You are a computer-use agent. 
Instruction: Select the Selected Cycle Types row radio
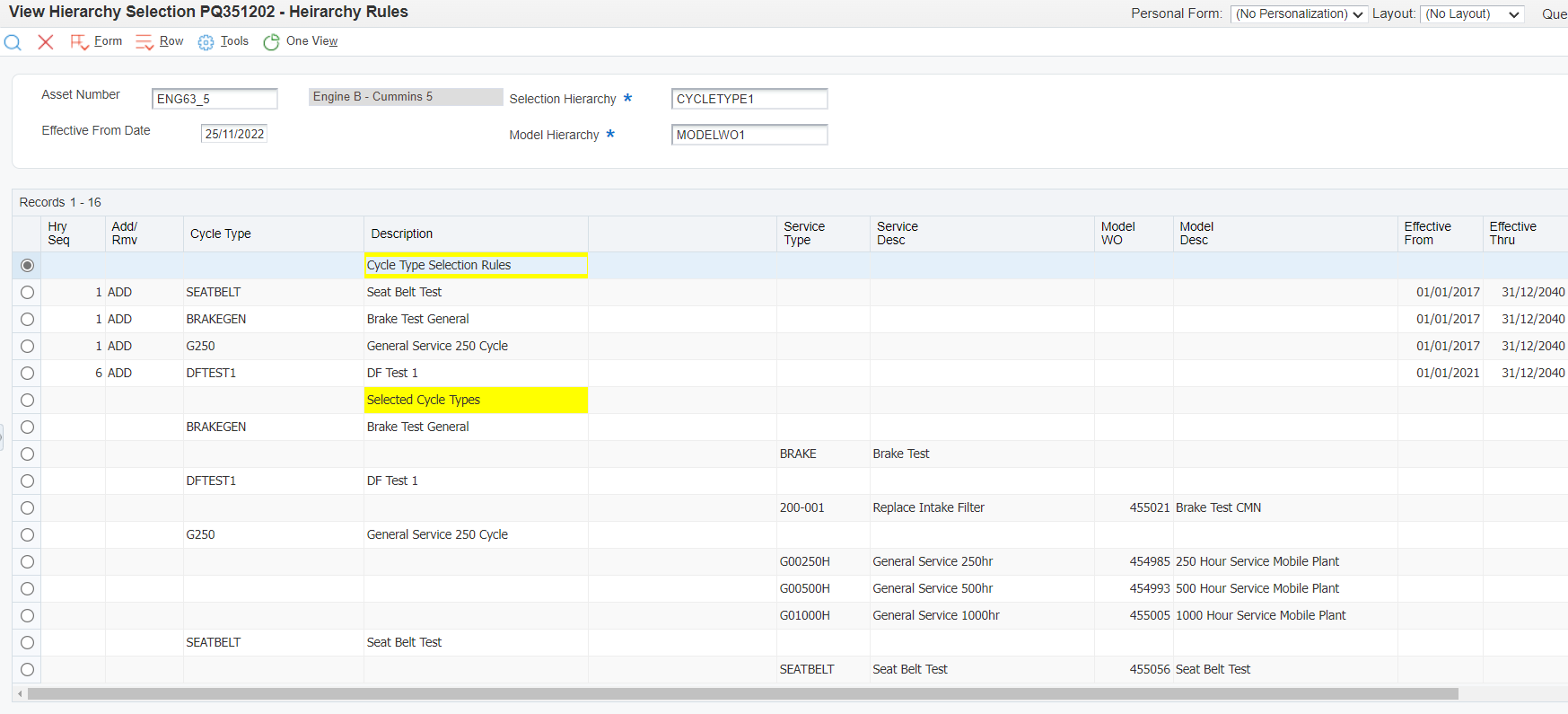[28, 401]
